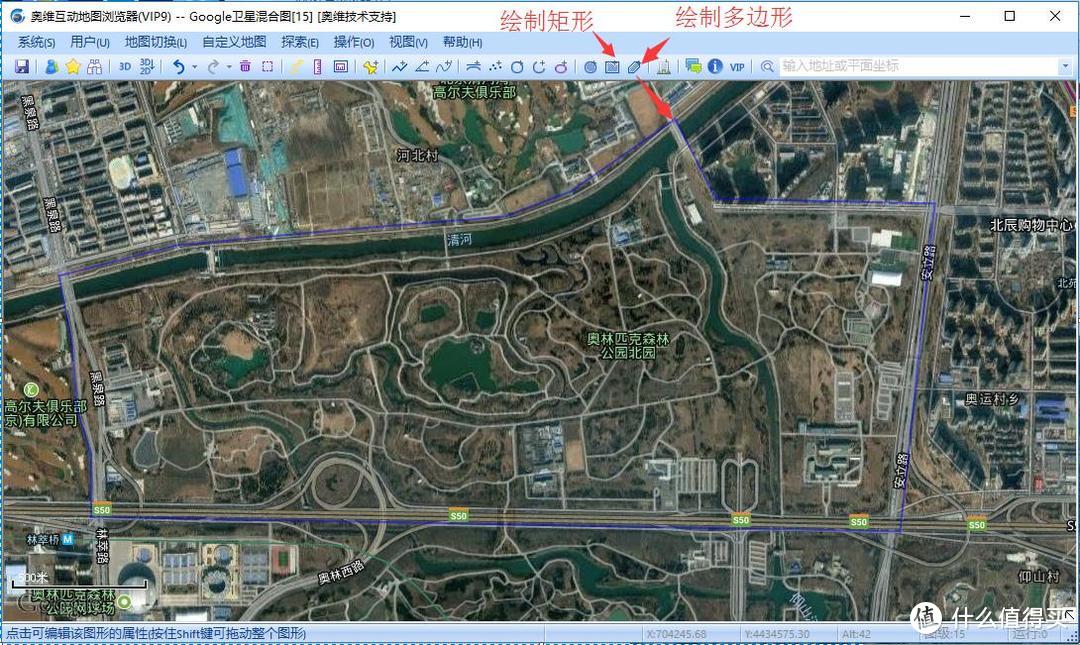Open the vertical ruler measure tool
The image size is (1080, 645).
pos(318,67)
